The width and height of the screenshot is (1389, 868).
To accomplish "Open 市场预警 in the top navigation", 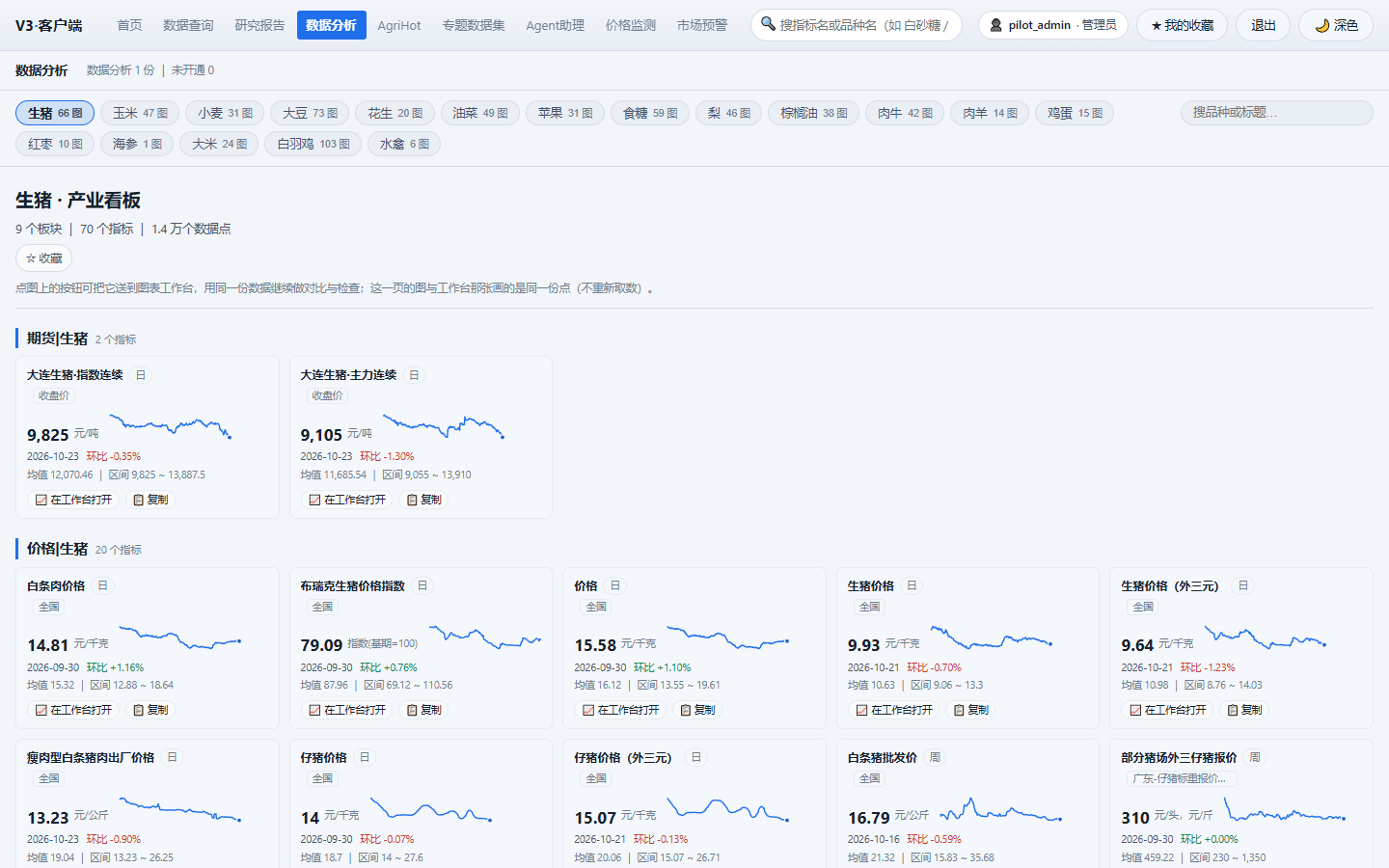I will tap(702, 25).
